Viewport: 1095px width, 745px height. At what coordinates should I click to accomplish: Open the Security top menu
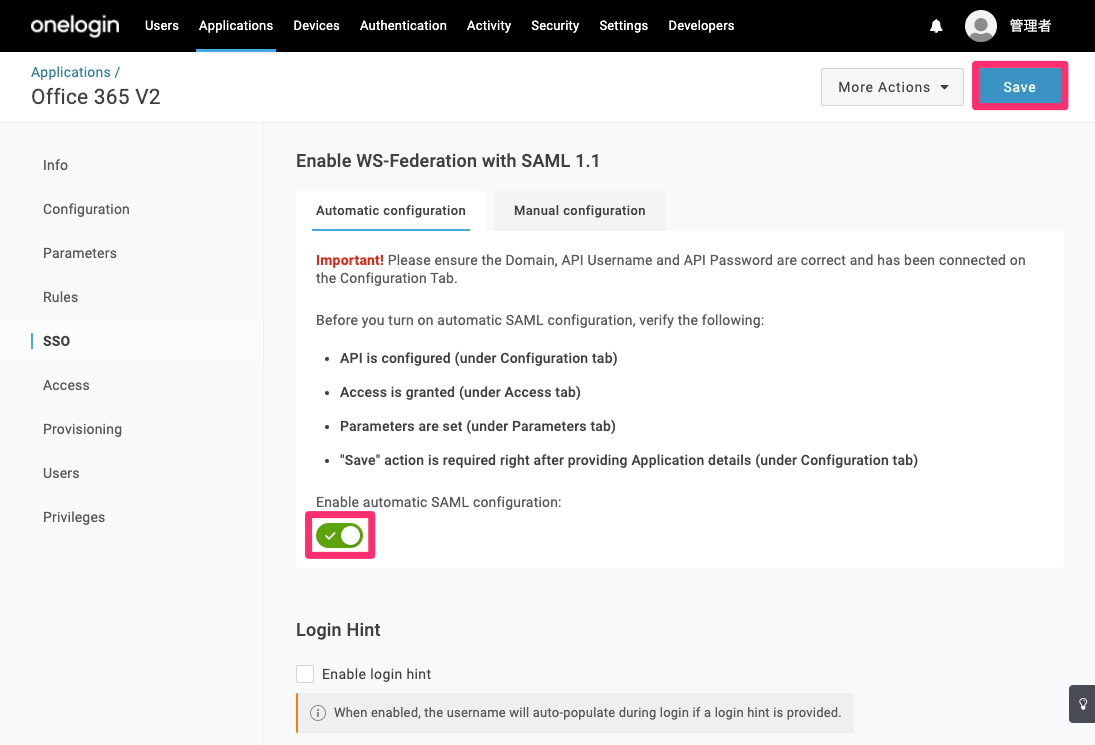[555, 26]
